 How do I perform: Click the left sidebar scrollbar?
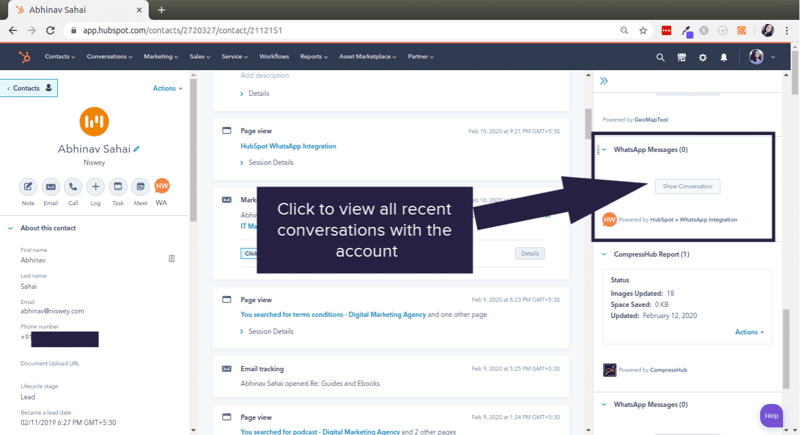[193, 150]
